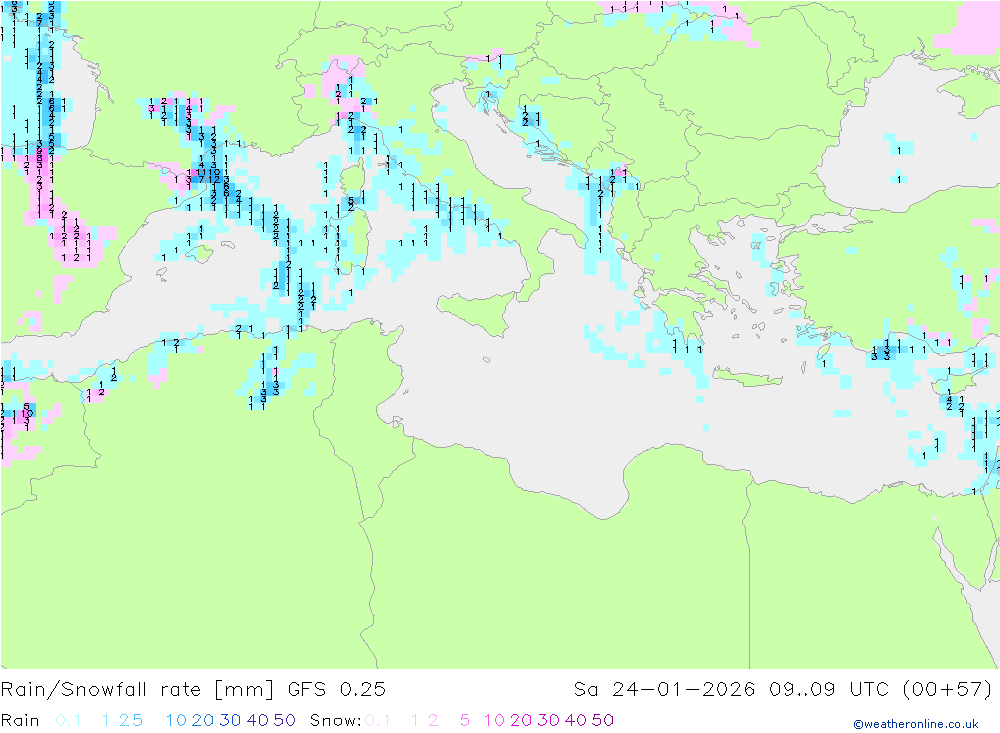Click Snow legend value 40
1000x733 pixels.
pyautogui.click(x=576, y=720)
